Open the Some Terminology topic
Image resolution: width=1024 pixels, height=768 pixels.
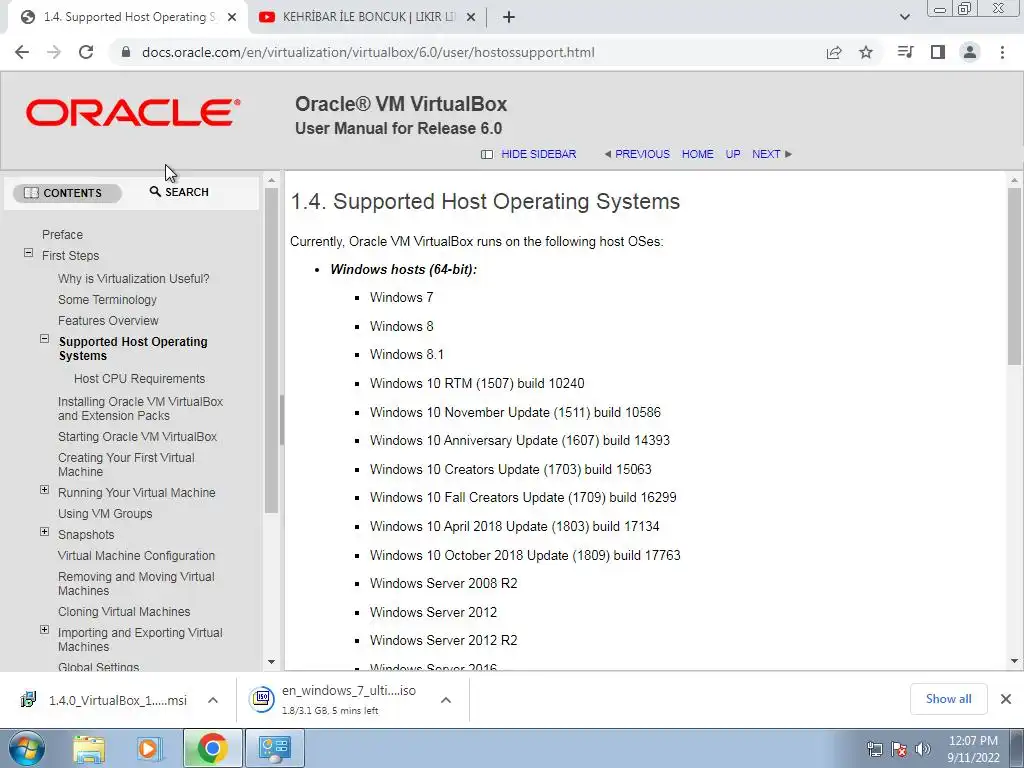[108, 300]
